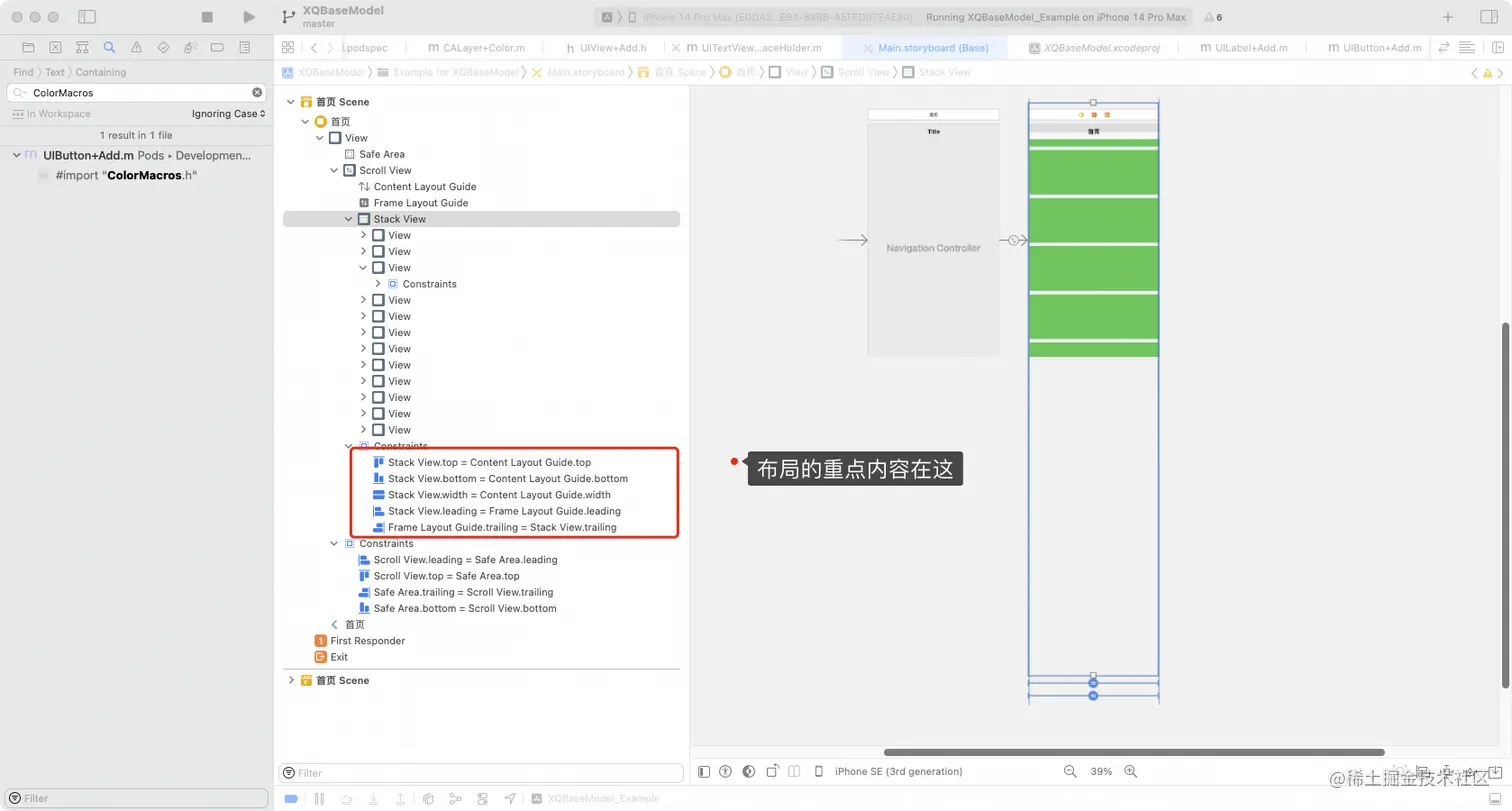Open the Ignoring Case dropdown
1512x811 pixels.
click(x=229, y=114)
